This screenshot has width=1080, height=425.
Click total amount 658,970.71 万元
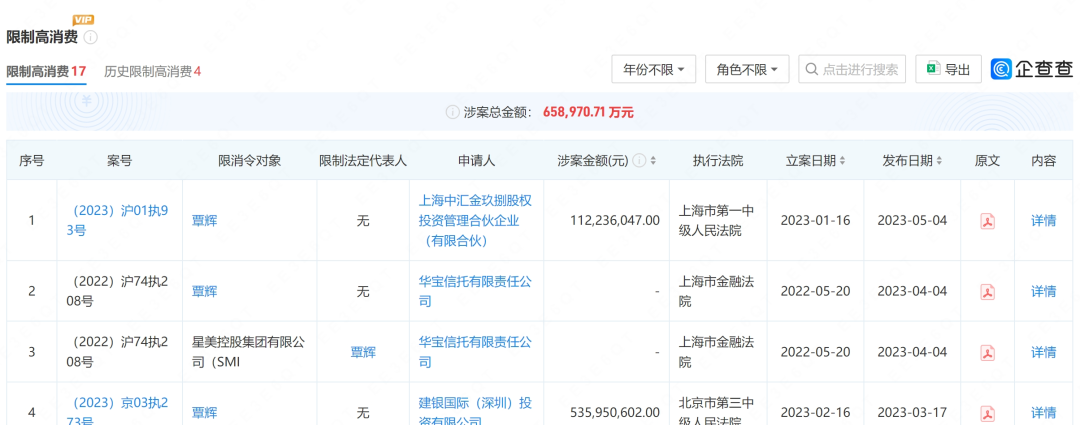point(588,112)
